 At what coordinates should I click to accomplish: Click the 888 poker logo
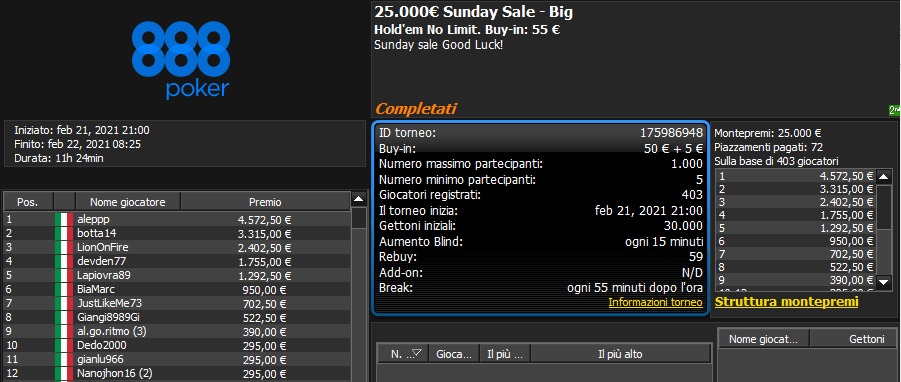coord(181,60)
